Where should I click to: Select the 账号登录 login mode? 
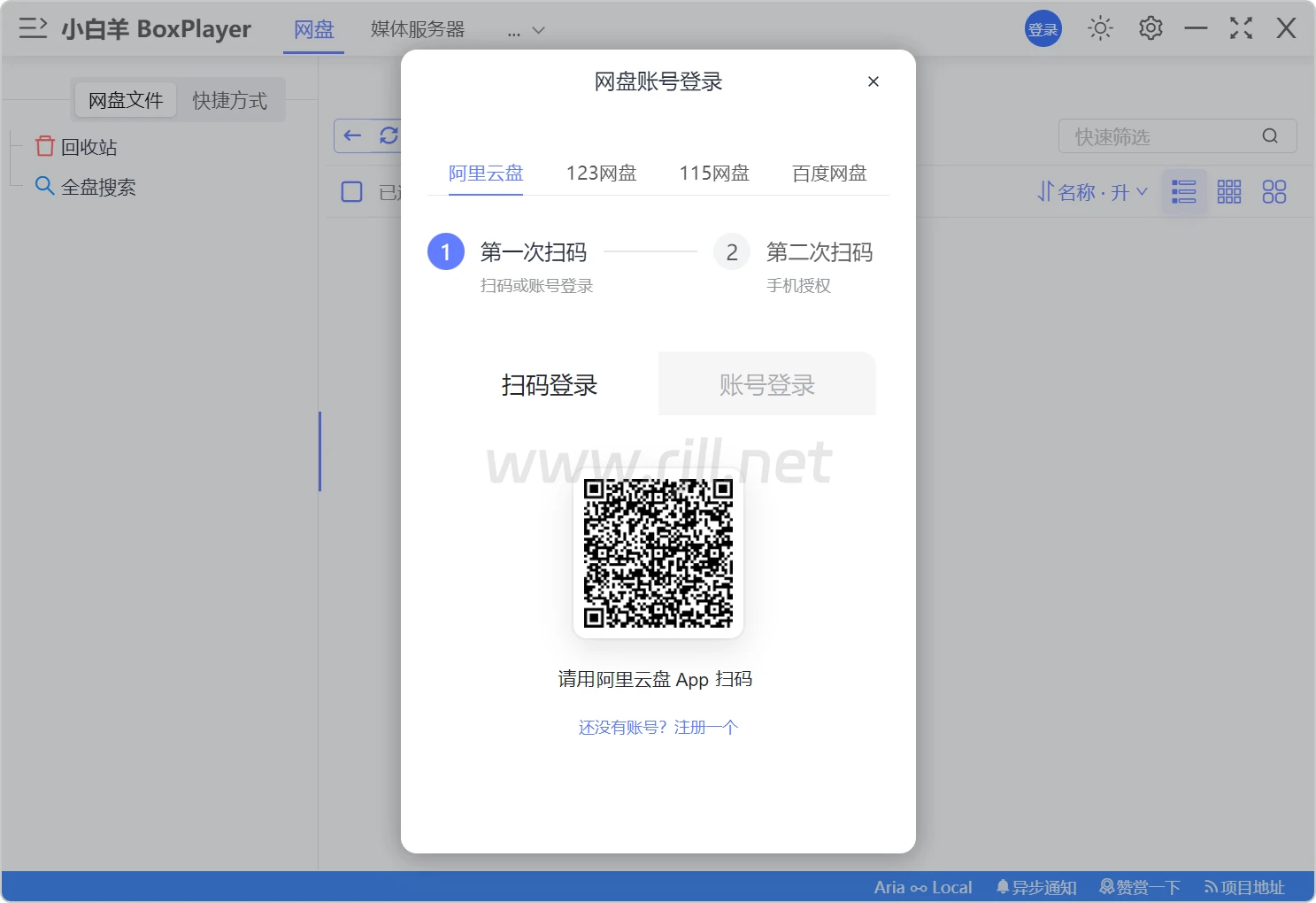766,384
